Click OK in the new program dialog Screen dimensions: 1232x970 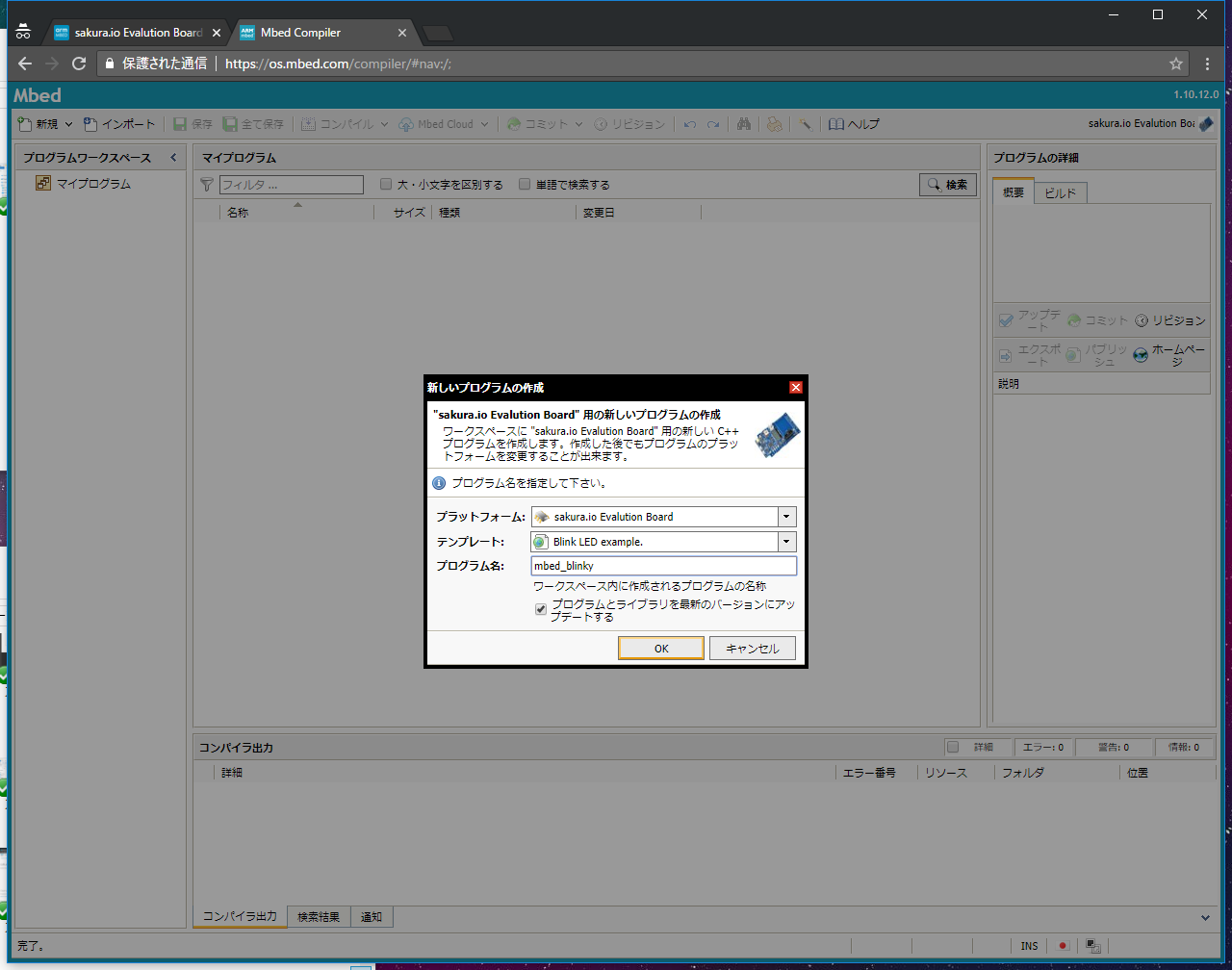(661, 649)
